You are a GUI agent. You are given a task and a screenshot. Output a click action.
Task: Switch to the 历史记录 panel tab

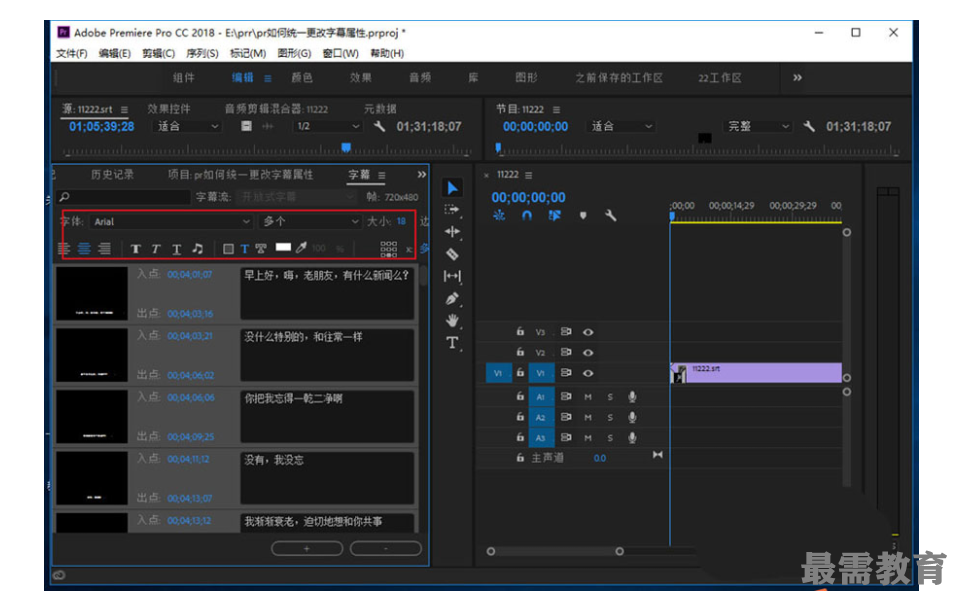coord(112,174)
